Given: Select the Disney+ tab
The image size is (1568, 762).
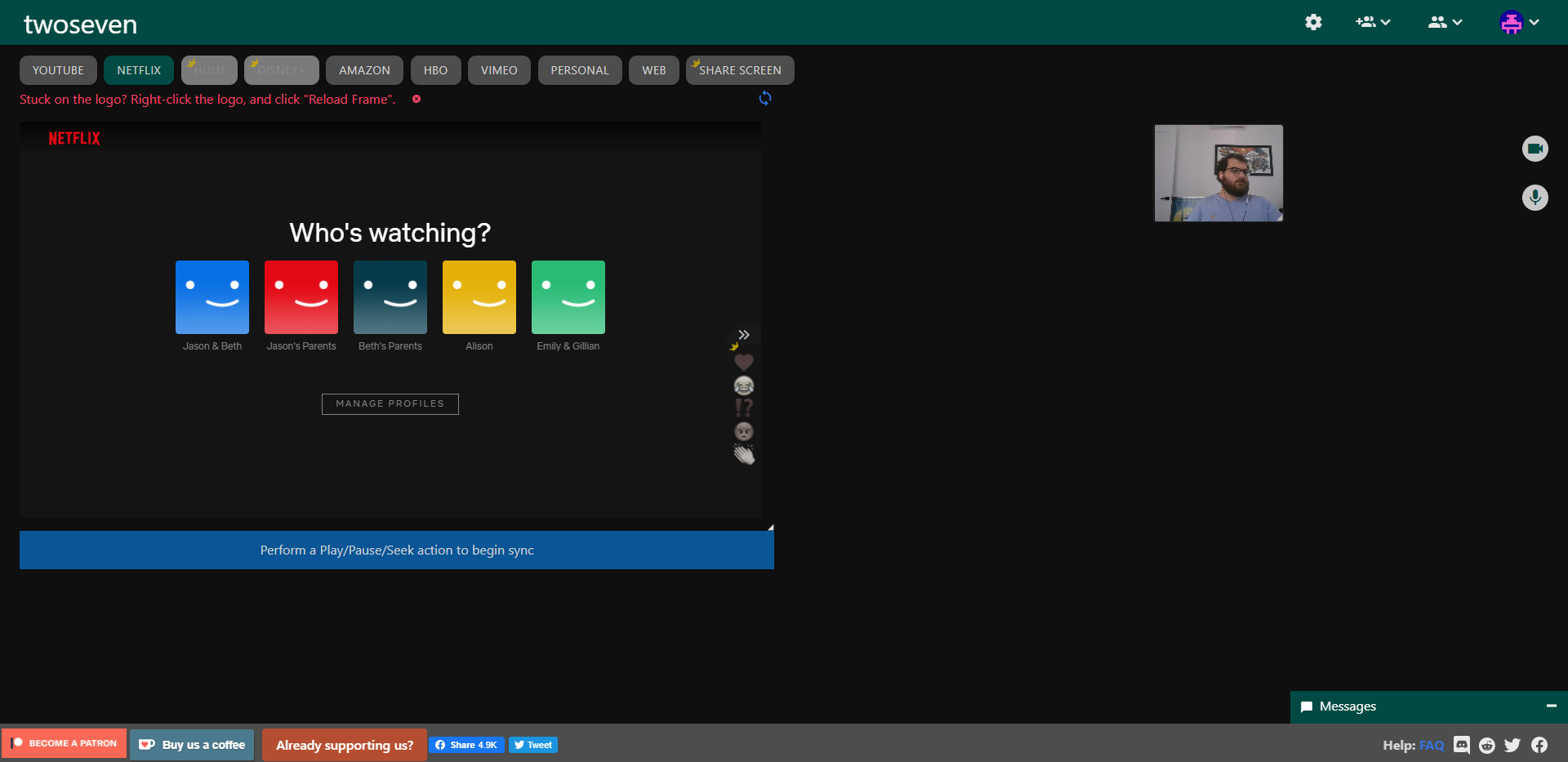Looking at the screenshot, I should pos(281,70).
